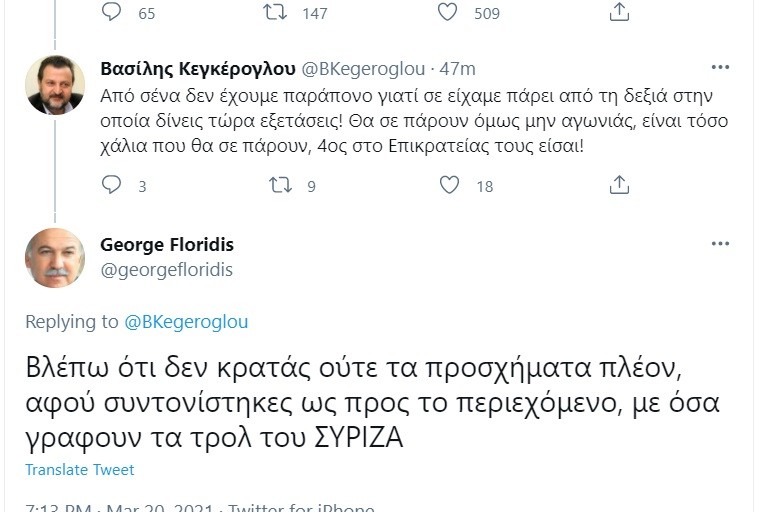The width and height of the screenshot is (757, 512).
Task: Open the Twitter for iPhone source link
Action: click(x=301, y=507)
